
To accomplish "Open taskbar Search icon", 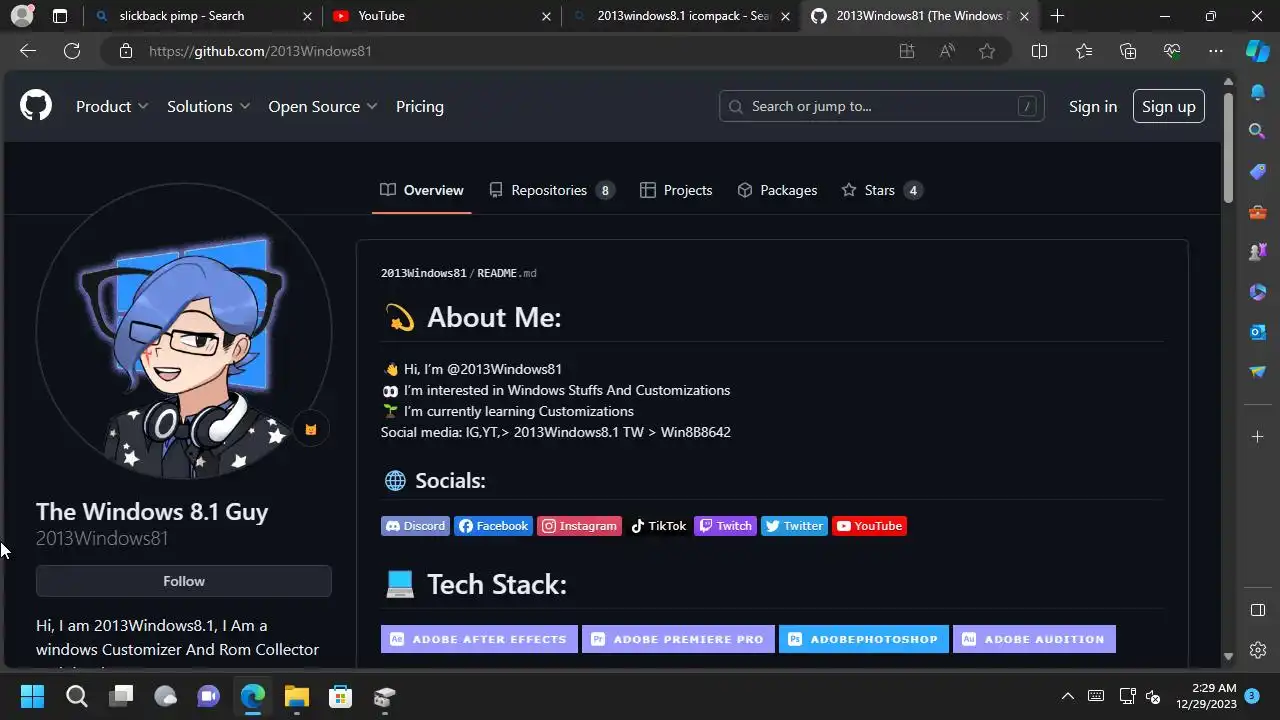I will coord(77,696).
